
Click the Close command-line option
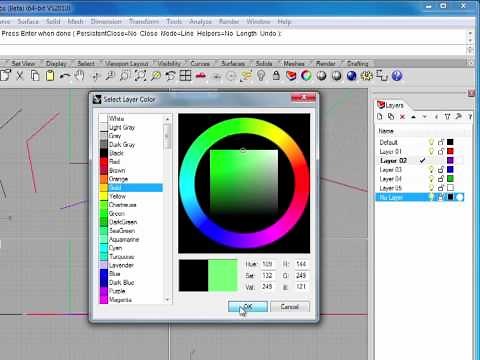click(148, 34)
